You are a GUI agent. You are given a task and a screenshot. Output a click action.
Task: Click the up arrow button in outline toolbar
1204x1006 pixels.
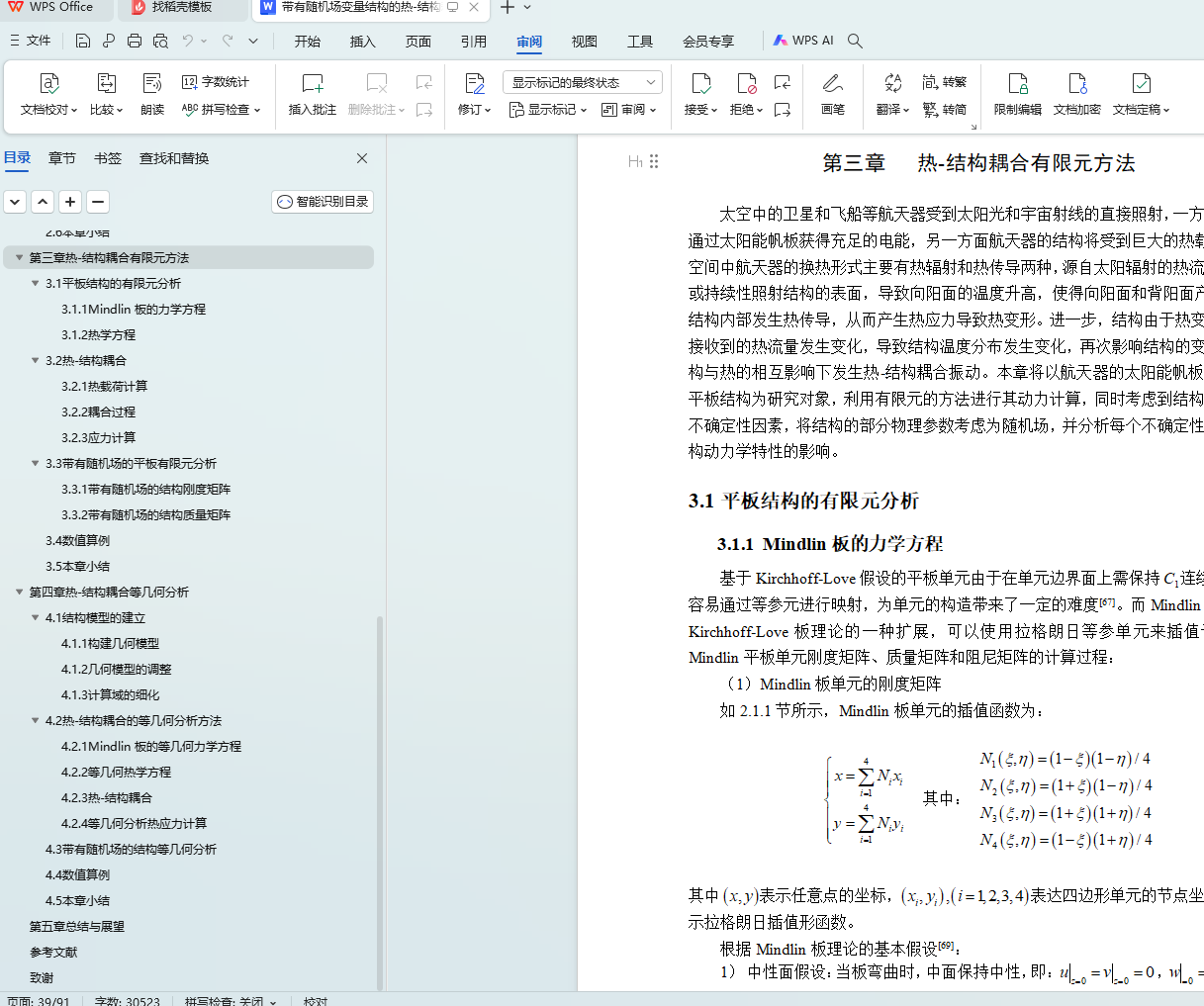[x=43, y=202]
